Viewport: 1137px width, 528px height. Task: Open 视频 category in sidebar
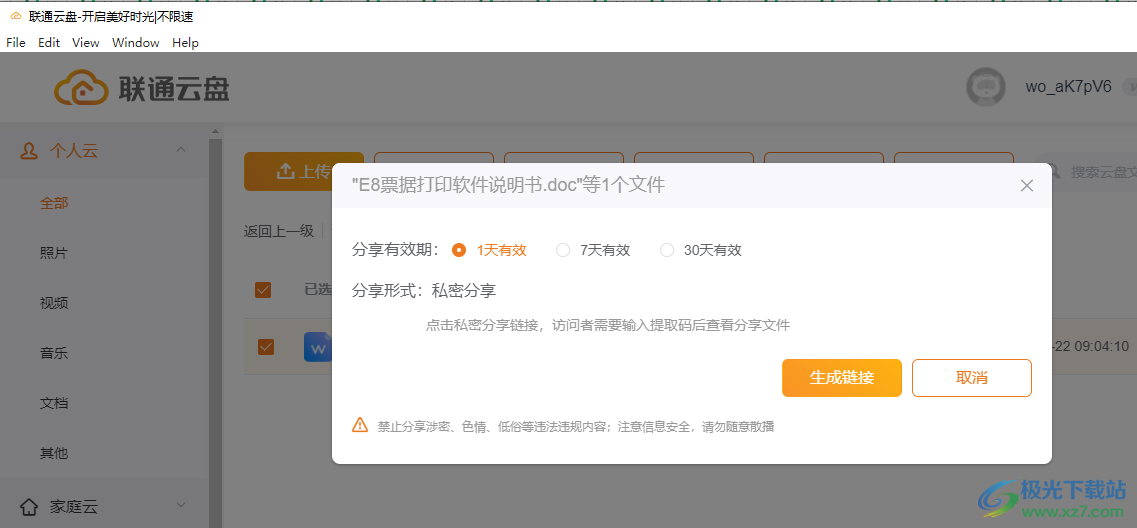tap(54, 303)
